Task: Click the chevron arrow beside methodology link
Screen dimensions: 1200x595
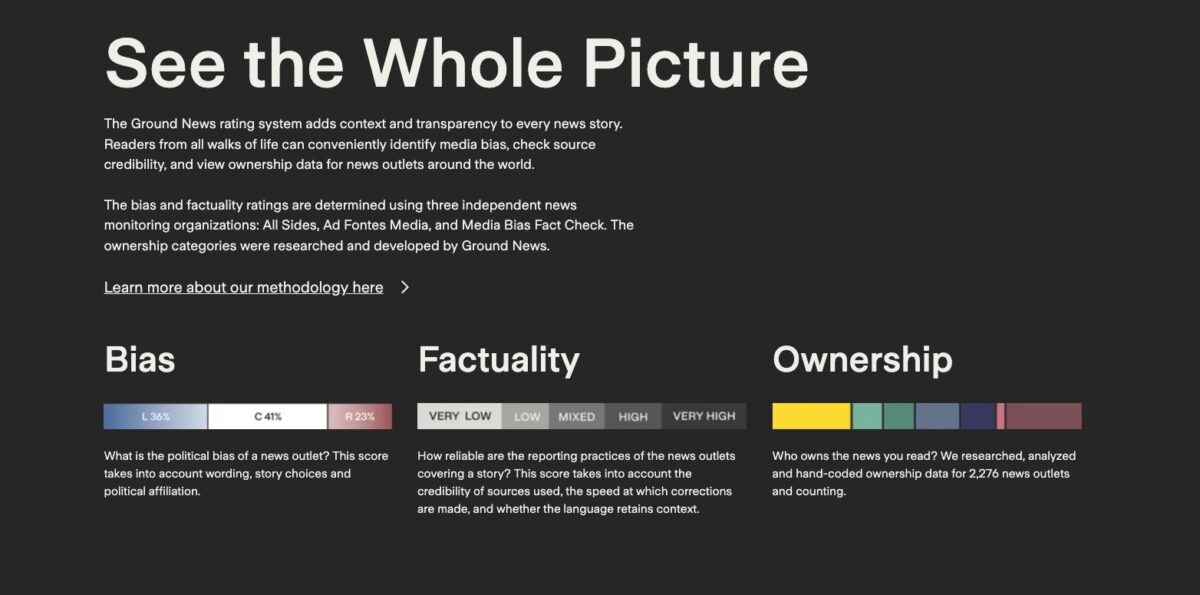Action: [x=405, y=287]
